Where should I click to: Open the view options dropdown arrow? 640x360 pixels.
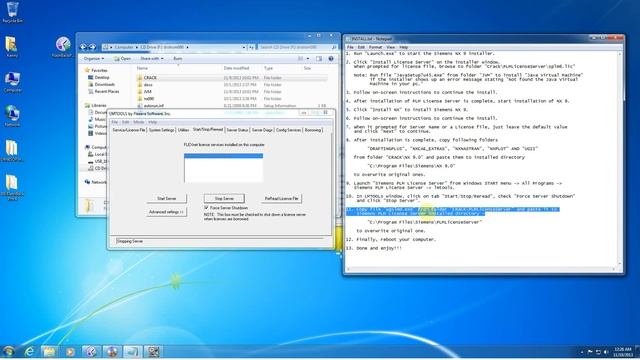click(308, 59)
